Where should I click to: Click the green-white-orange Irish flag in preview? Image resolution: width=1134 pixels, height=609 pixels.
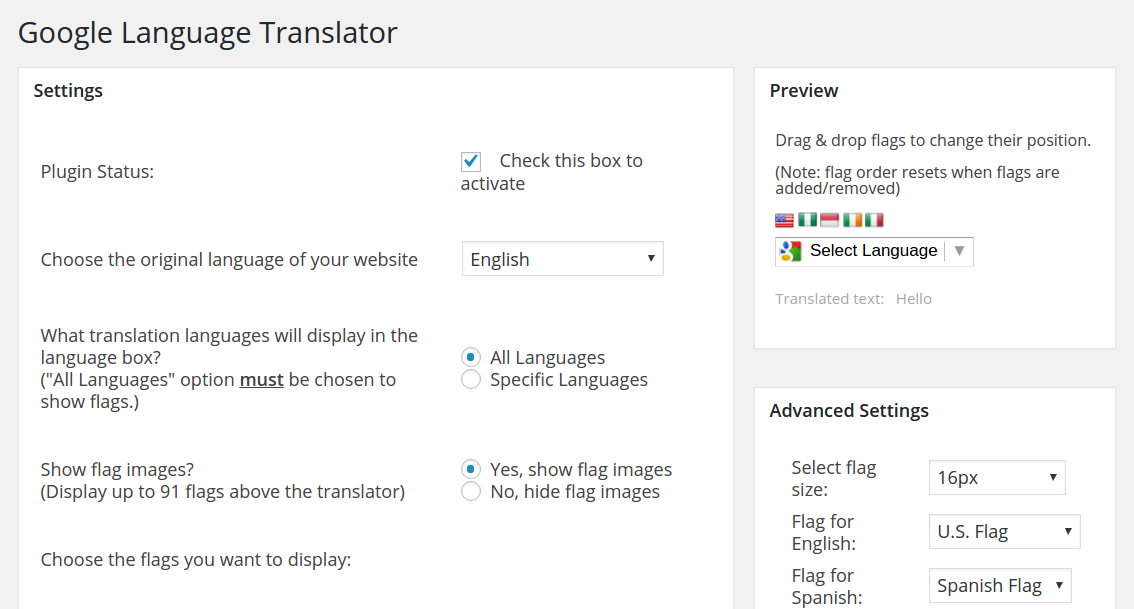pyautogui.click(x=852, y=219)
